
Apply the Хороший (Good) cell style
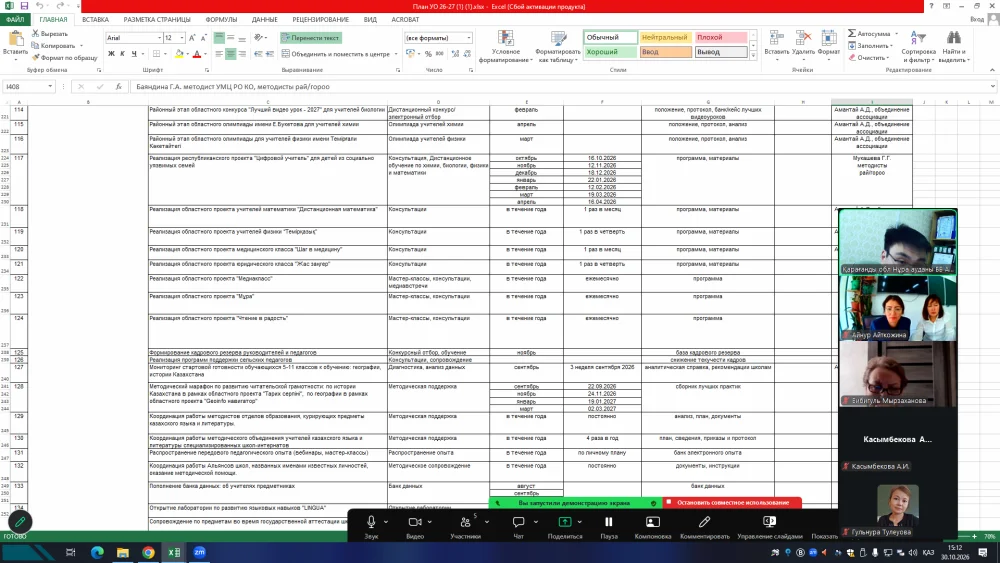pos(610,52)
